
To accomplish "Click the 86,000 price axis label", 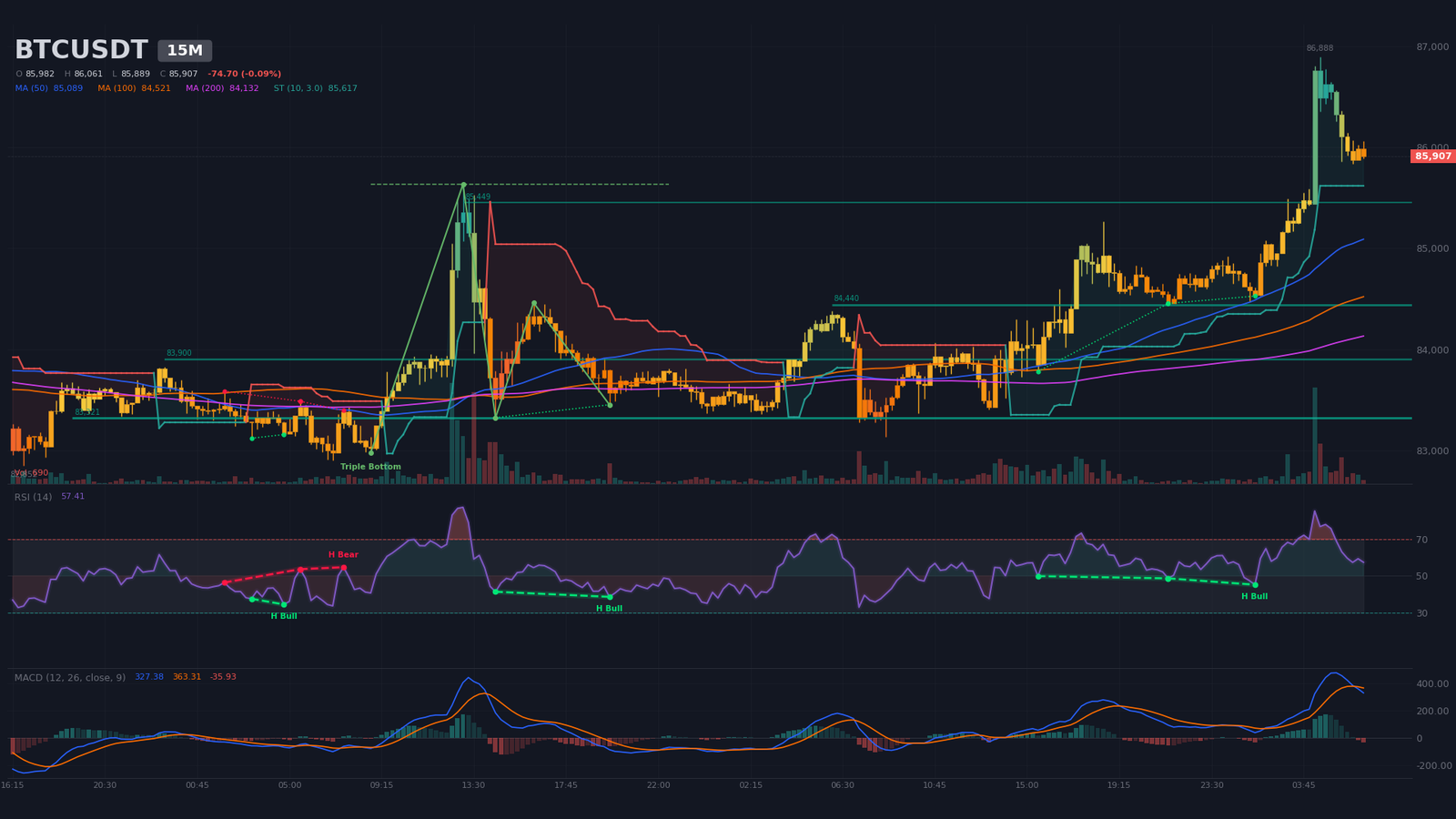I will pyautogui.click(x=1432, y=147).
